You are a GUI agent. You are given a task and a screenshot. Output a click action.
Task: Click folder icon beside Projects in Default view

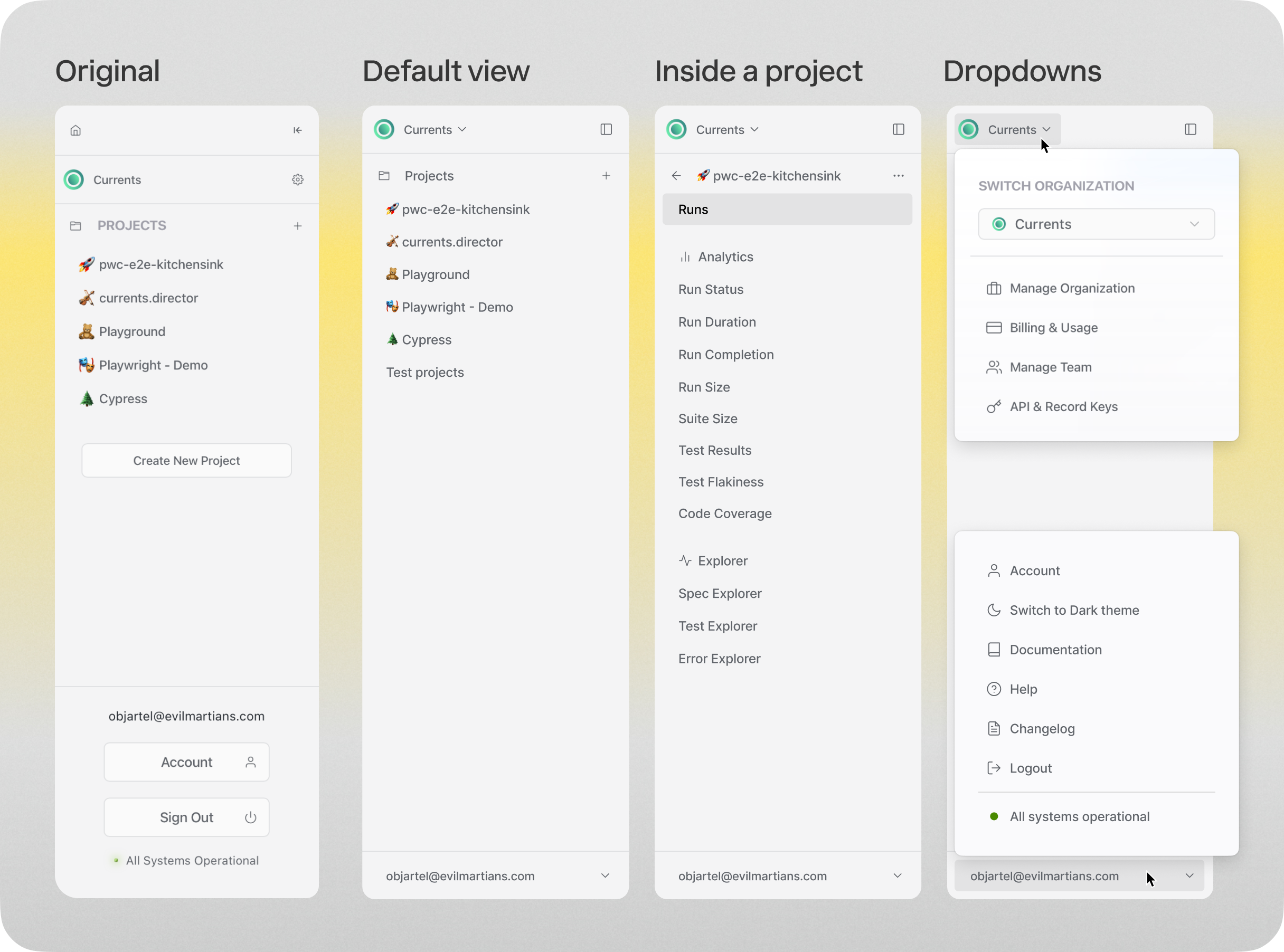click(x=384, y=176)
